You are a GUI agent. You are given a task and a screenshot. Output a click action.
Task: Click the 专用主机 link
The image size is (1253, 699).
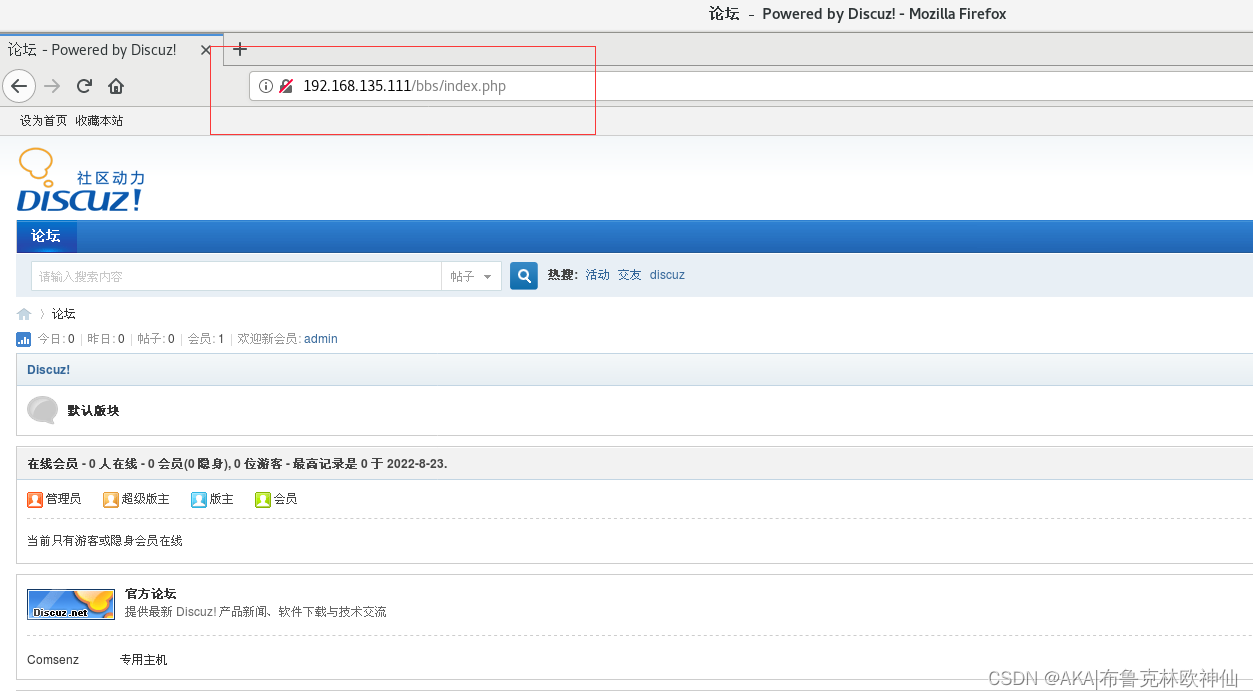pyautogui.click(x=144, y=660)
